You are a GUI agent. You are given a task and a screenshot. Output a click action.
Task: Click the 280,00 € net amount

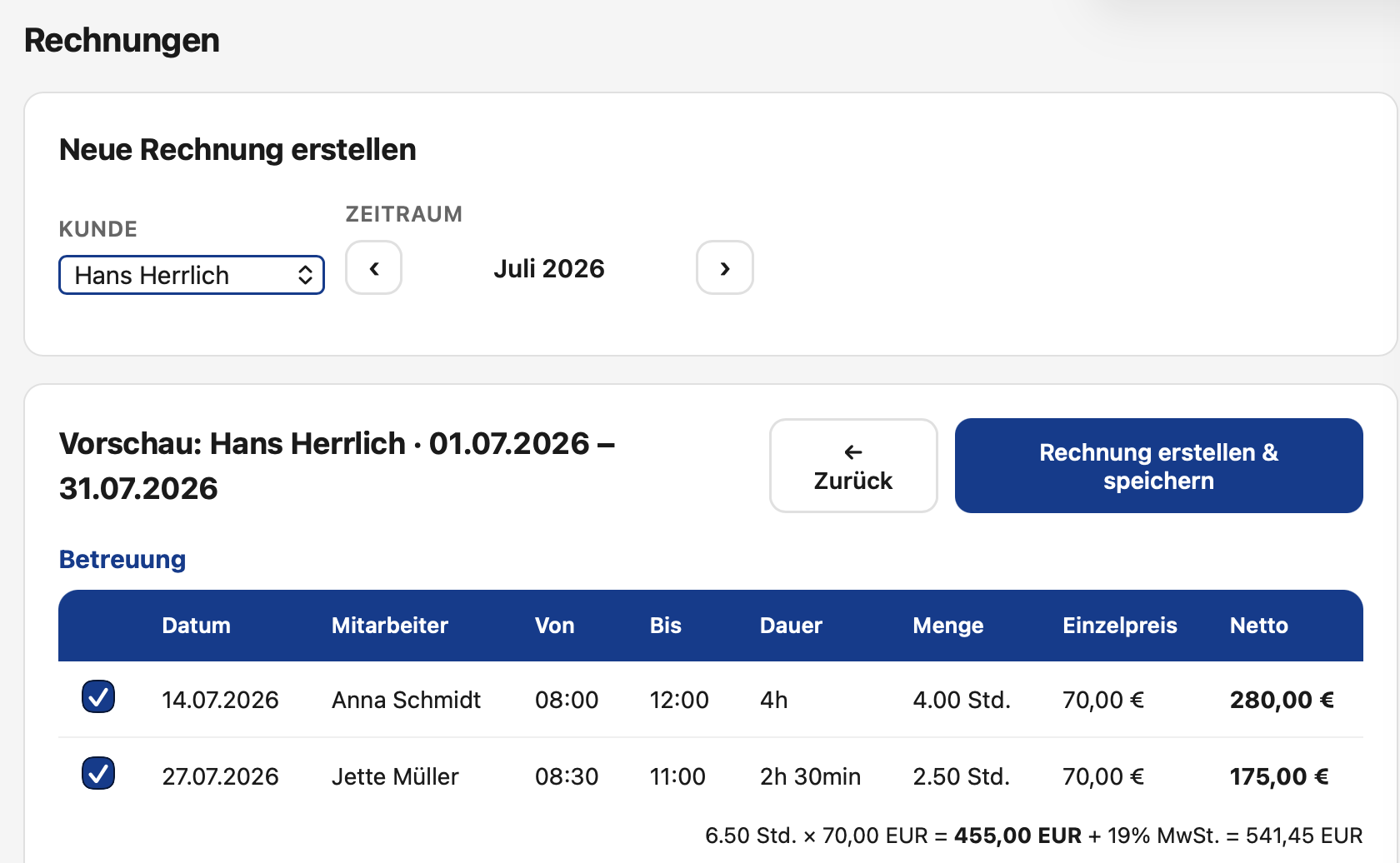(x=1282, y=700)
